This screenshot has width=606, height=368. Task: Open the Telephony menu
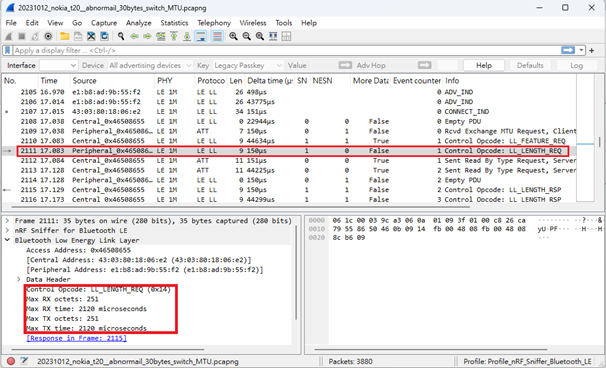point(214,23)
